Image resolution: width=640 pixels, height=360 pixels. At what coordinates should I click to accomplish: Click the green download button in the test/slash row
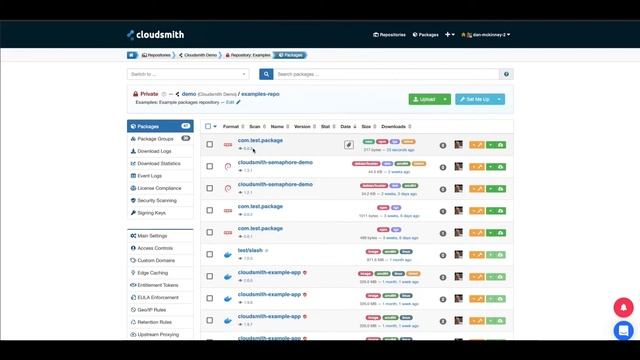[x=496, y=255]
